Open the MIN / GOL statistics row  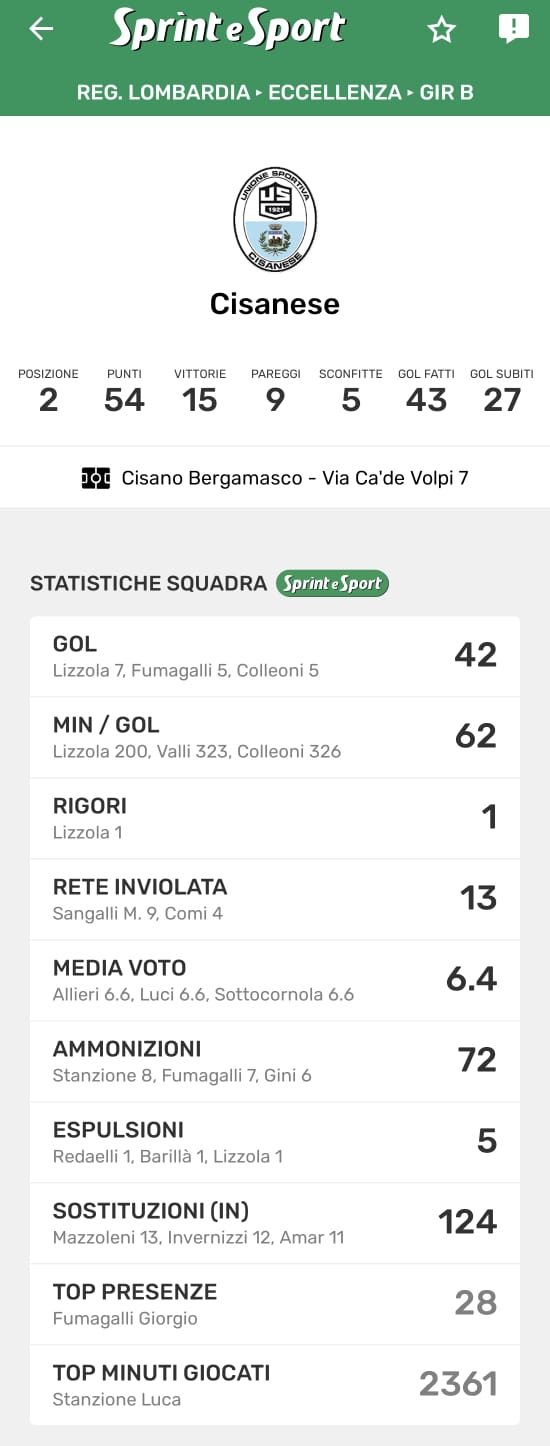[275, 737]
